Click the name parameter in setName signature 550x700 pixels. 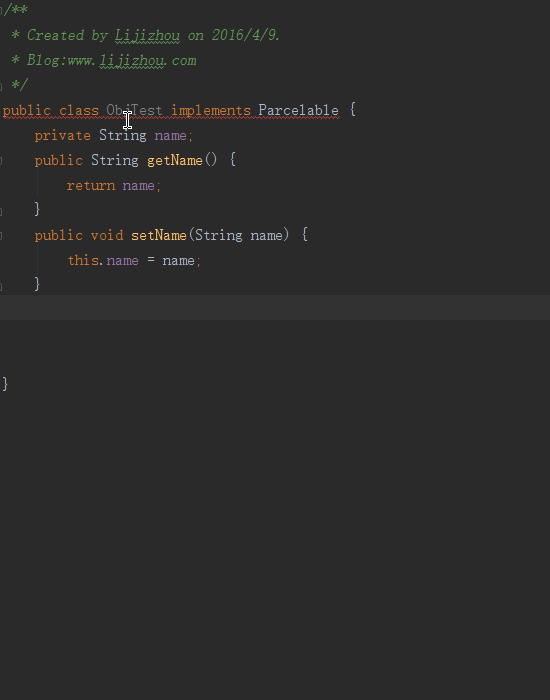267,235
